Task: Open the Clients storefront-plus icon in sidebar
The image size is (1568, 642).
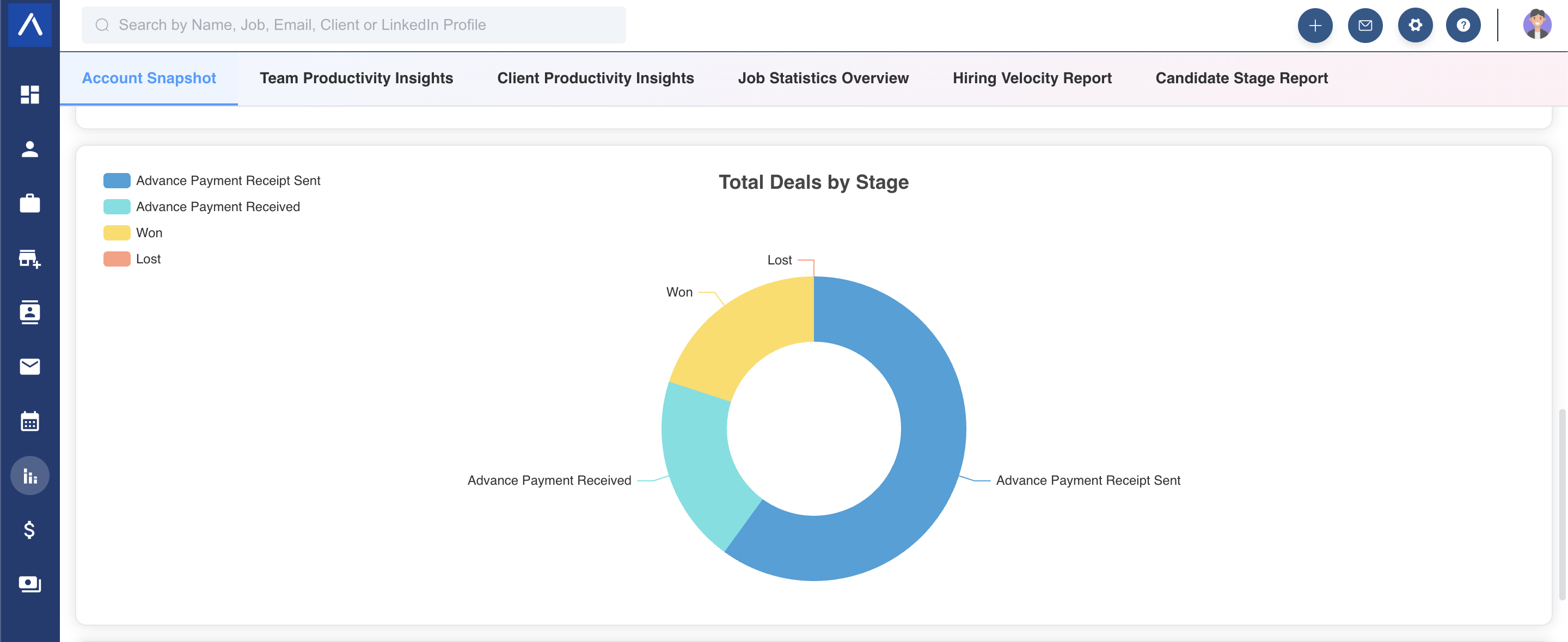Action: point(29,258)
